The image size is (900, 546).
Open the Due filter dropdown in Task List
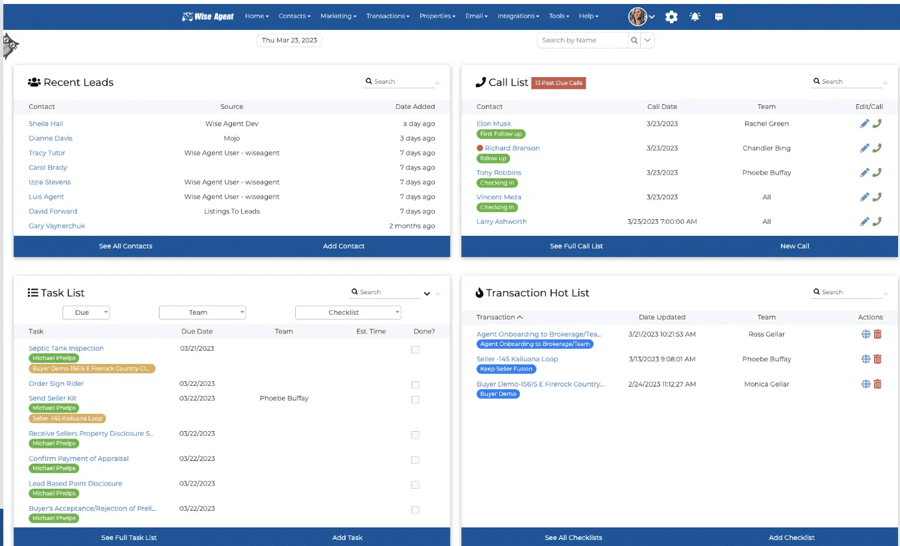[86, 312]
